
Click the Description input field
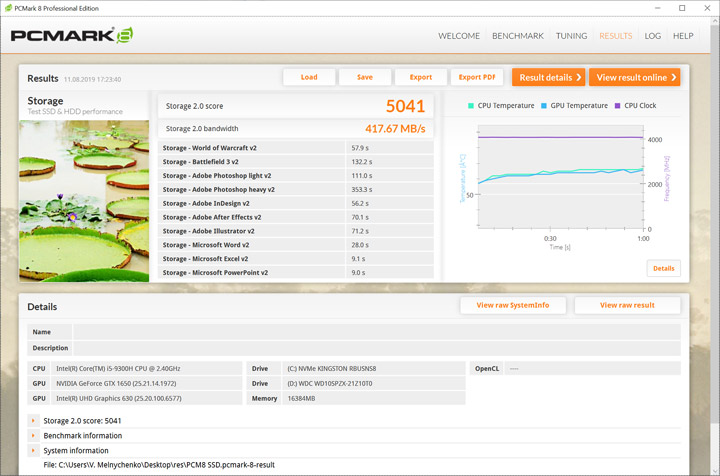click(x=377, y=348)
